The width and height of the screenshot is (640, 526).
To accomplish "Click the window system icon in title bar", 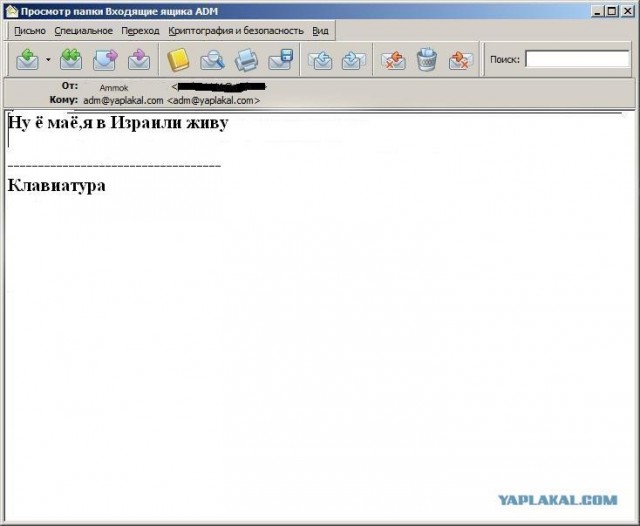I will point(12,11).
